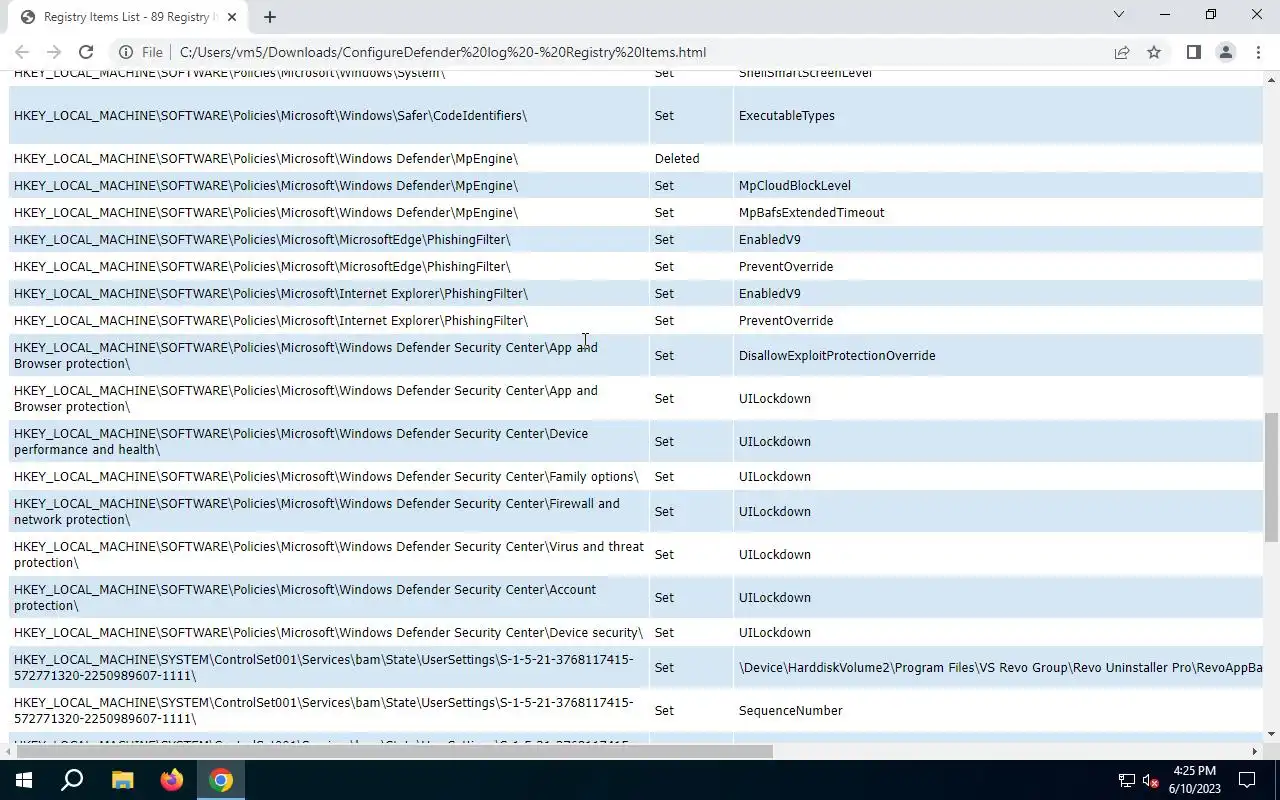Viewport: 1280px width, 800px height.
Task: Open the notification center
Action: 1247,780
